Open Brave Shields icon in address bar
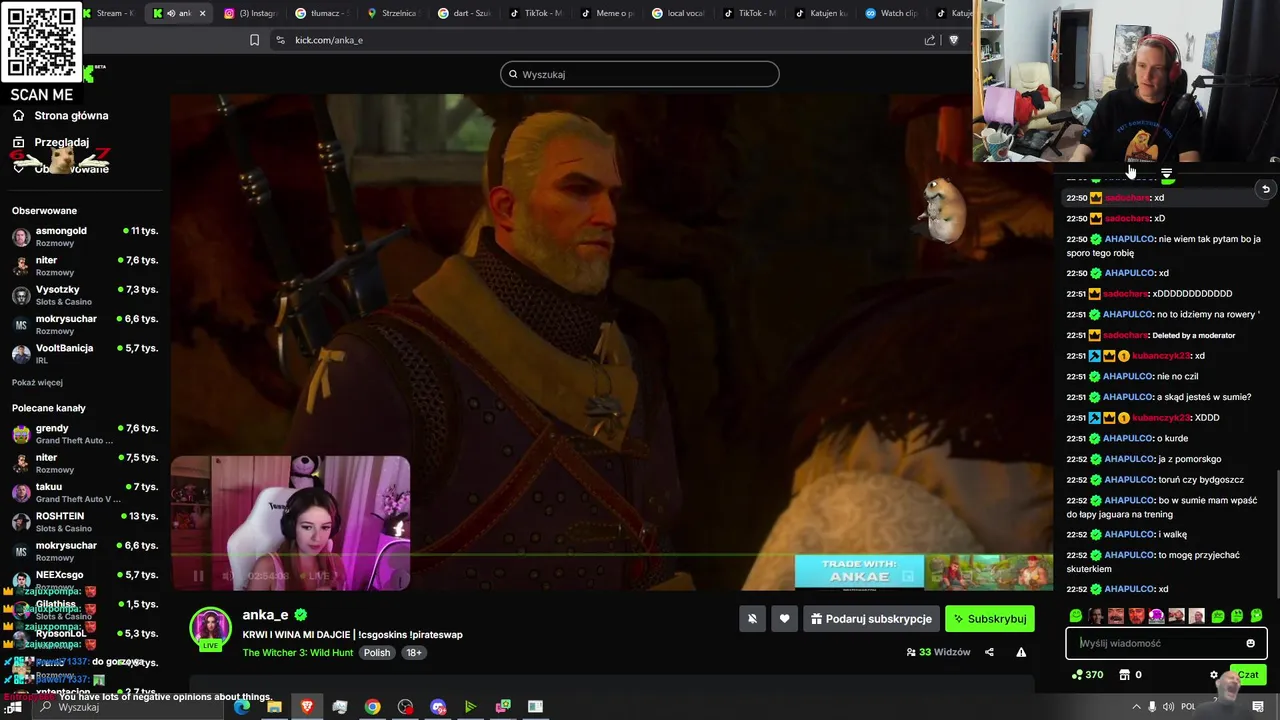 (953, 40)
